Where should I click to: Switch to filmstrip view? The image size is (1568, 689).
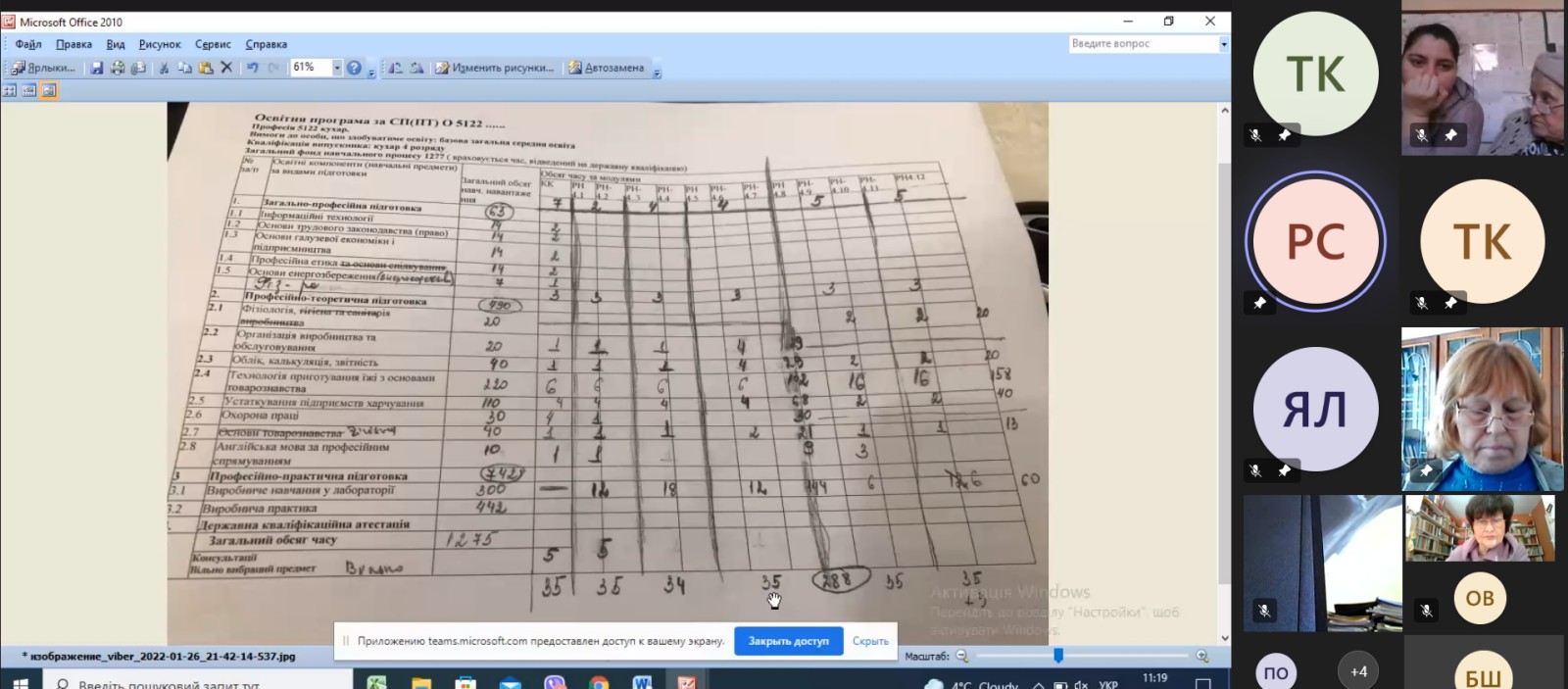pos(29,90)
